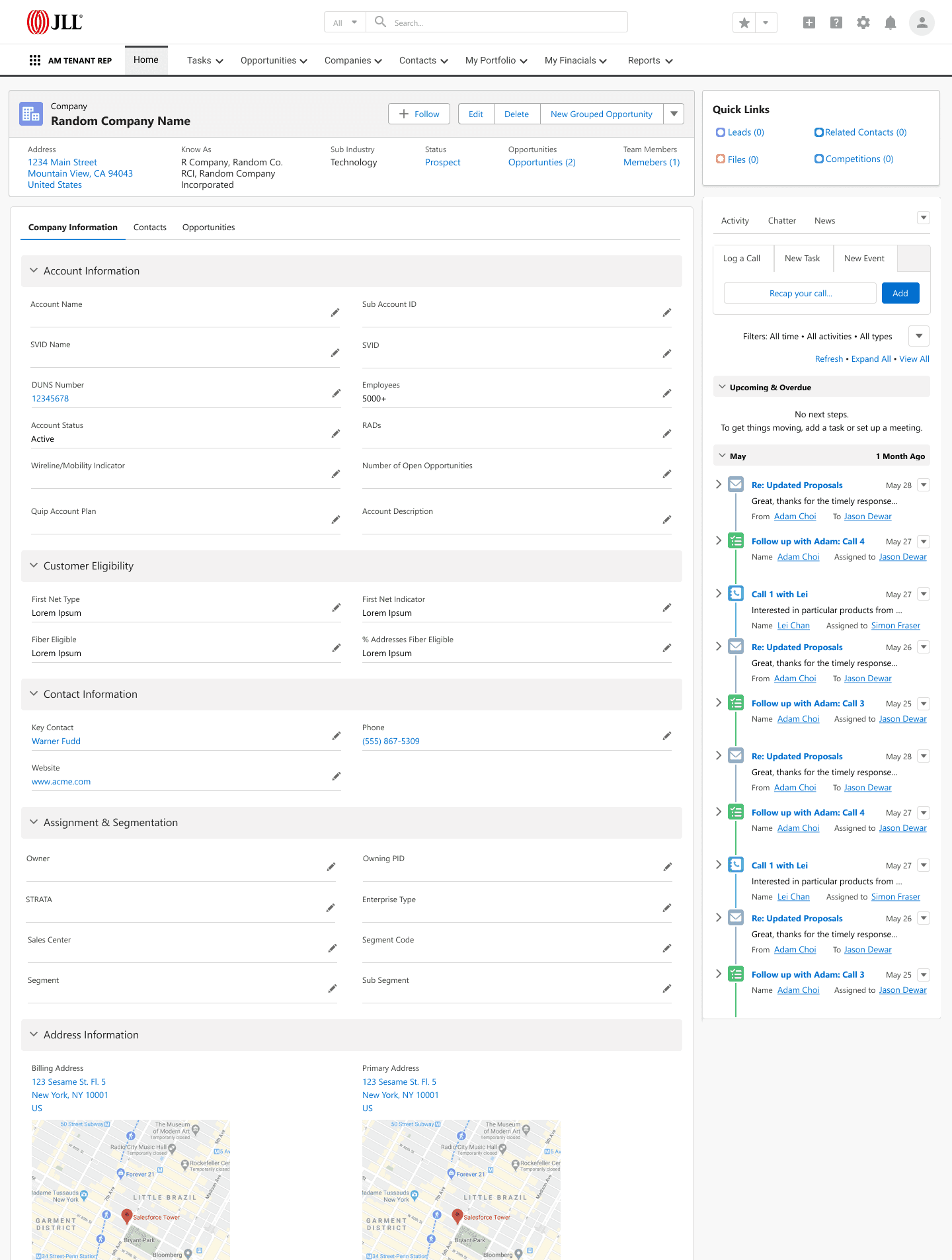This screenshot has width=952, height=1260.
Task: Click the search magnifier icon
Action: [380, 22]
